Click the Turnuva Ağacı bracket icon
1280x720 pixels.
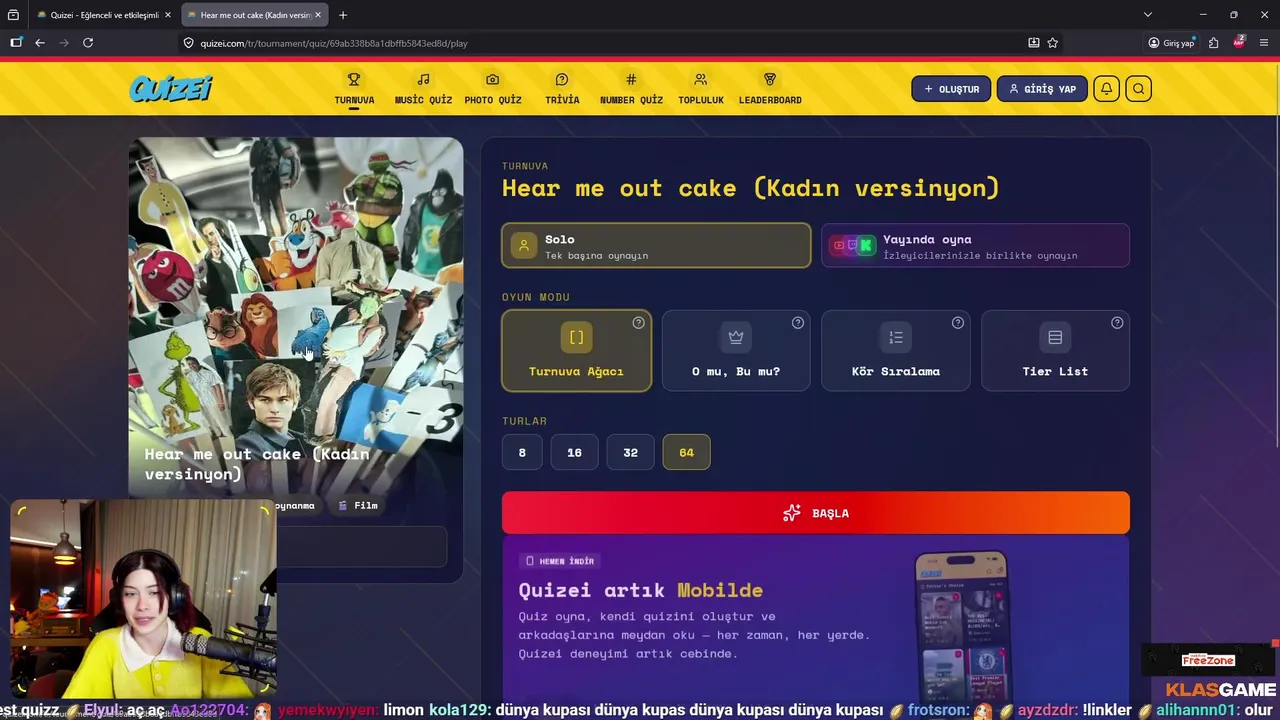576,338
